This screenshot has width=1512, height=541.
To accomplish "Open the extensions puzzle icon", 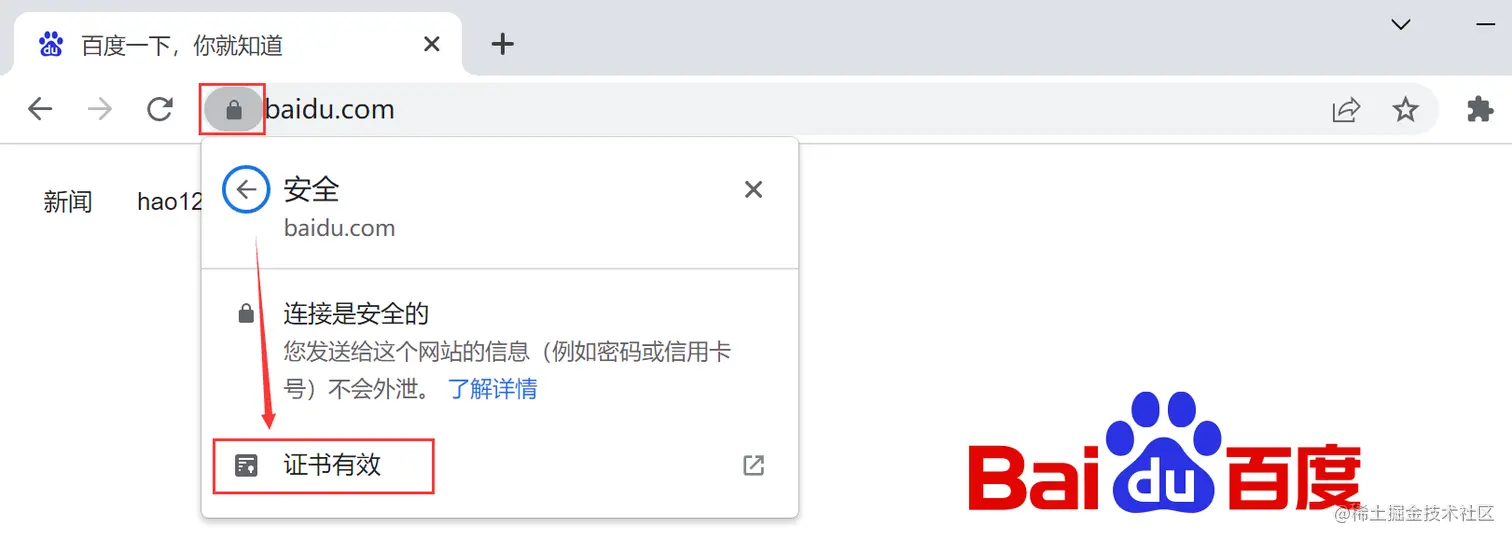I will (x=1480, y=109).
